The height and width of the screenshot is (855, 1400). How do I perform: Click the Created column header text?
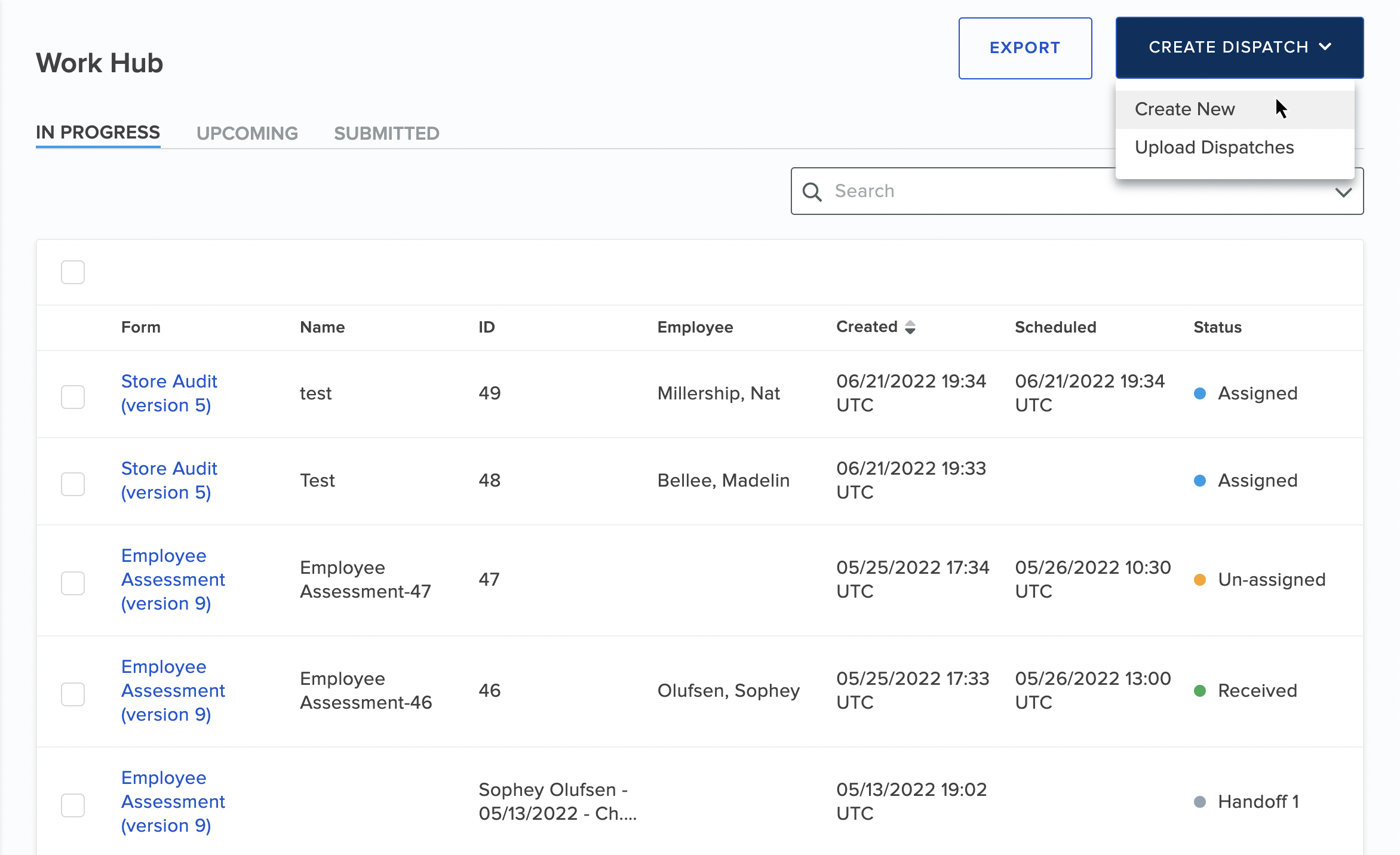(x=867, y=327)
